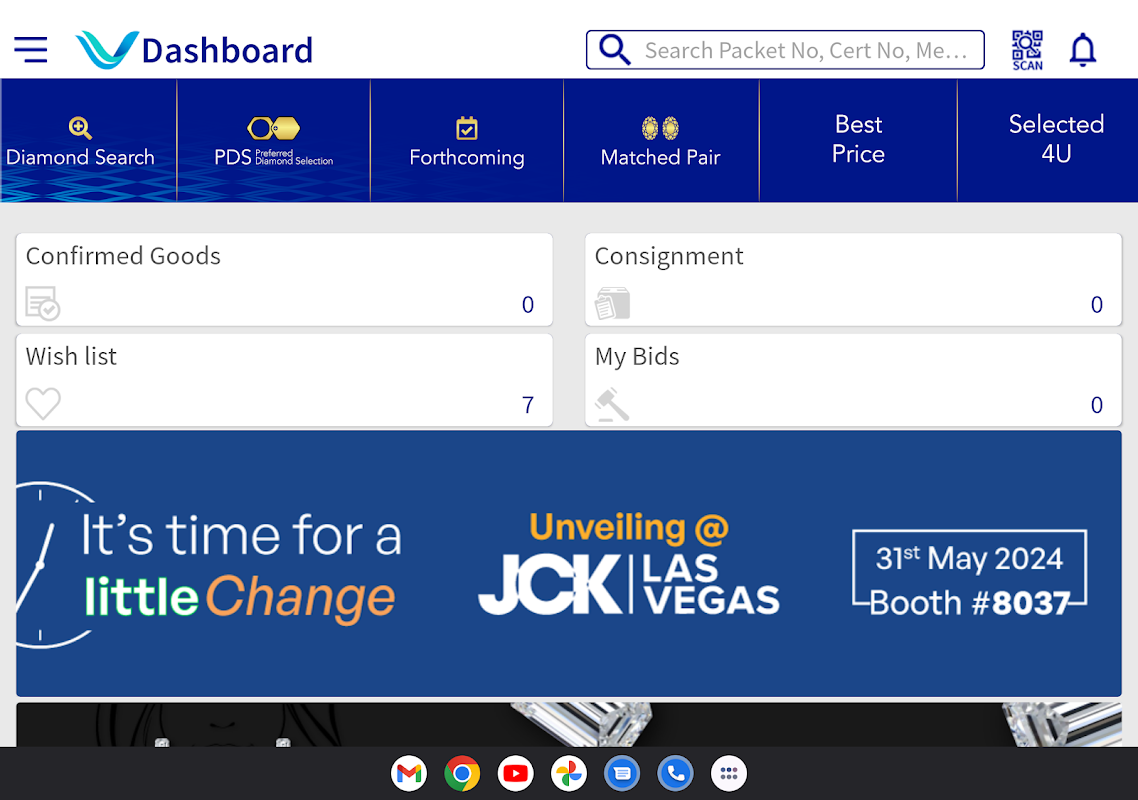Launch YouTube from the taskbar
Image resolution: width=1138 pixels, height=800 pixels.
pos(516,774)
